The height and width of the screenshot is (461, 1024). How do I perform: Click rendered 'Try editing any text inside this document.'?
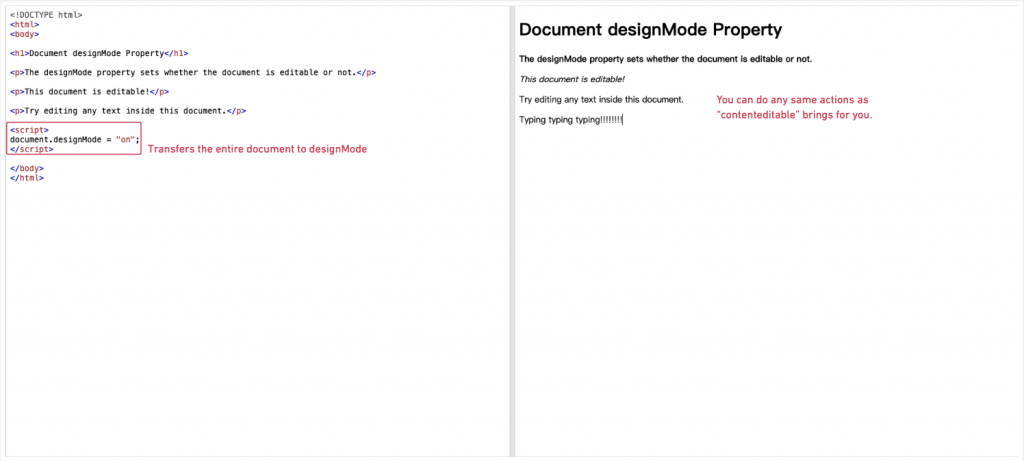(x=601, y=99)
